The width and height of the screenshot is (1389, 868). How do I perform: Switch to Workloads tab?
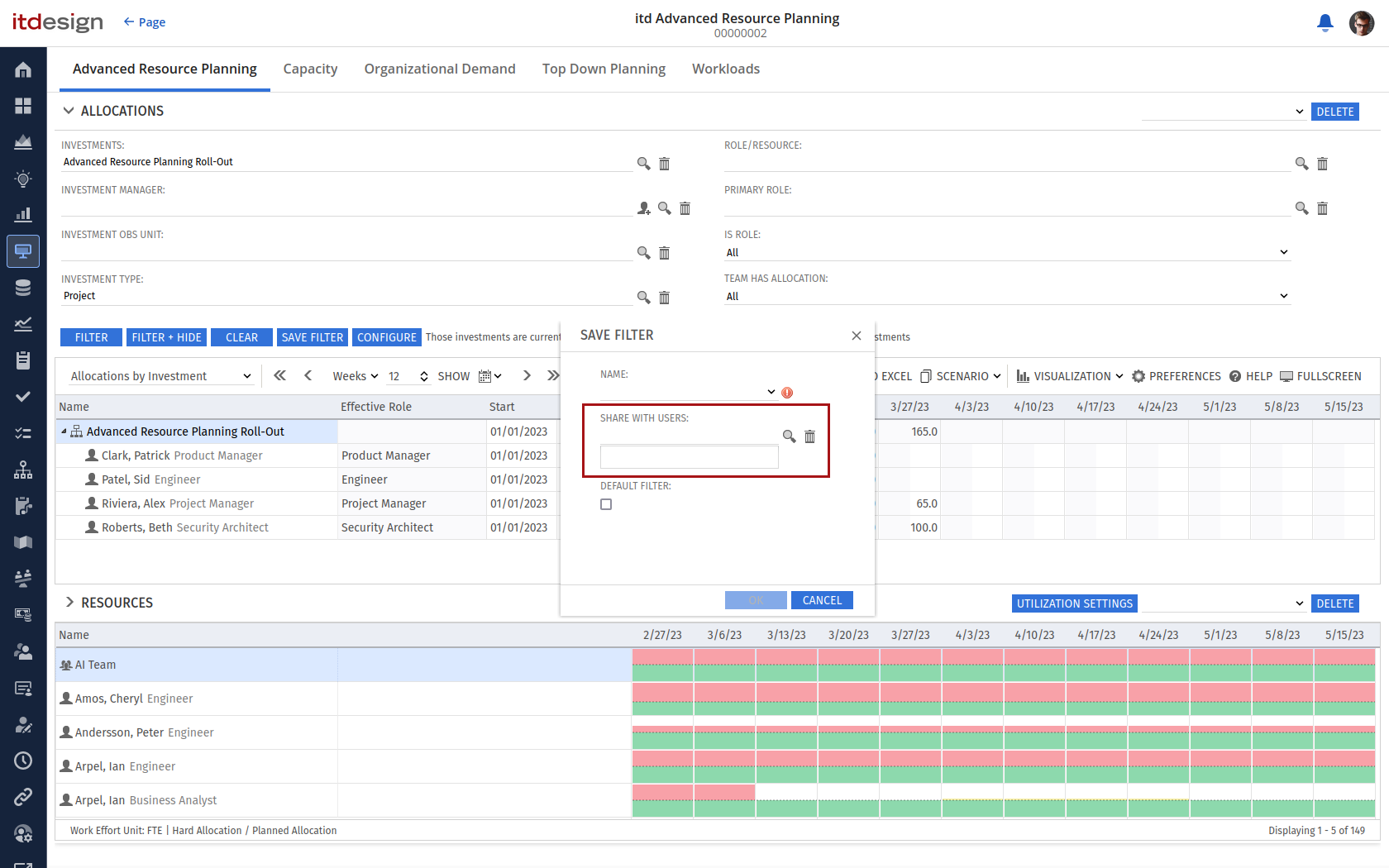[x=726, y=69]
